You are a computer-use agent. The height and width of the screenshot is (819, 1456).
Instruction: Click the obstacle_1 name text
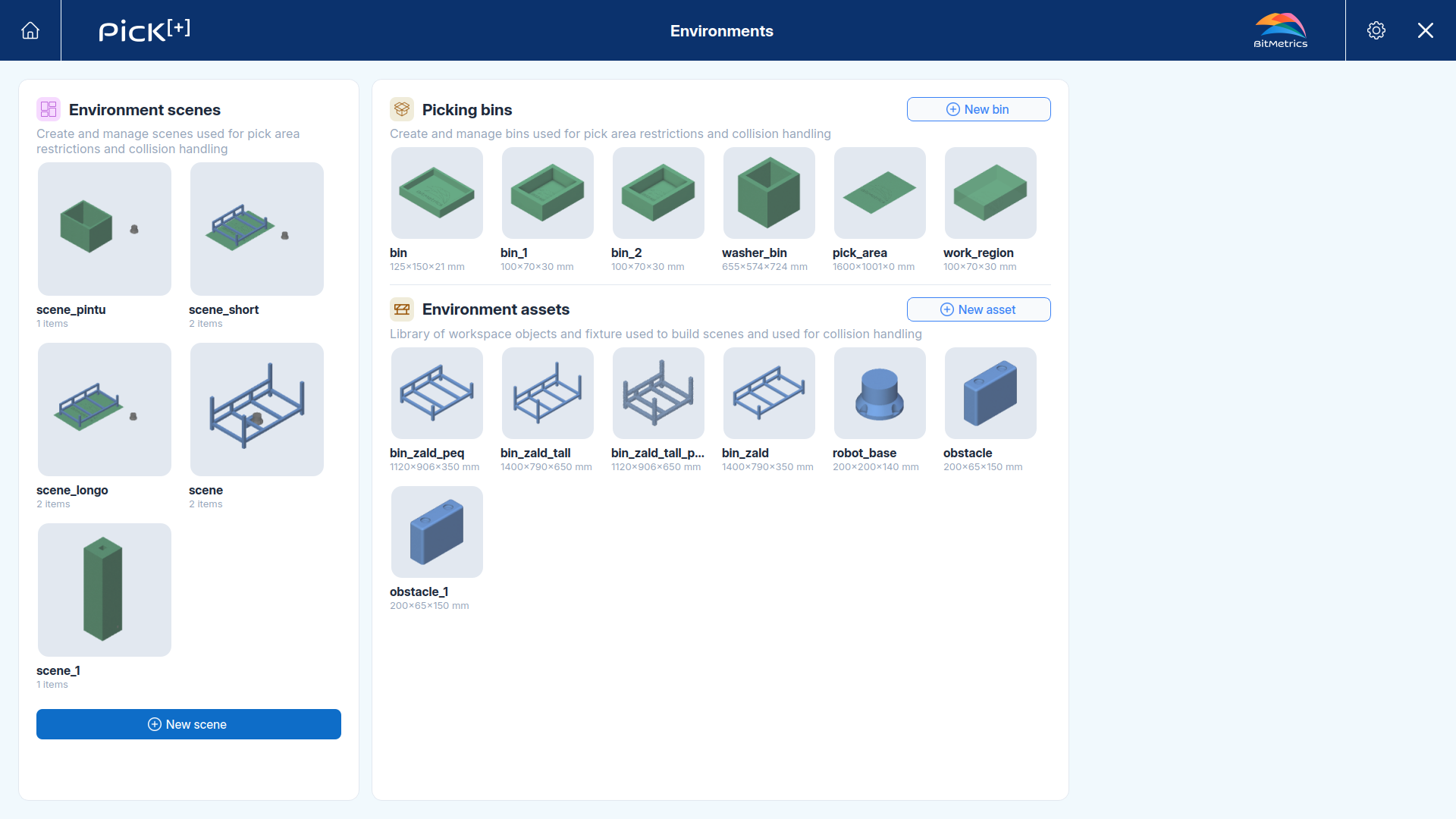[419, 591]
